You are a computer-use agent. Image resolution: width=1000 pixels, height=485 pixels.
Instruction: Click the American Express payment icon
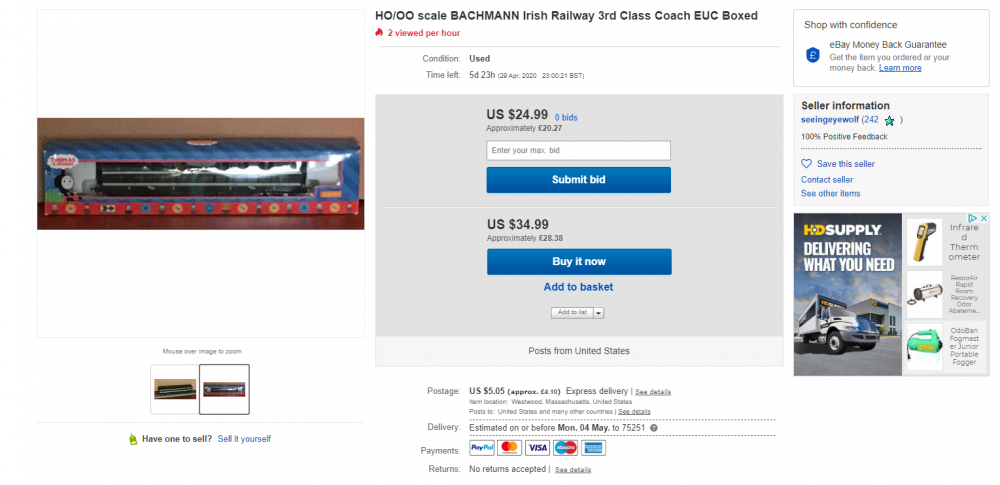(594, 448)
